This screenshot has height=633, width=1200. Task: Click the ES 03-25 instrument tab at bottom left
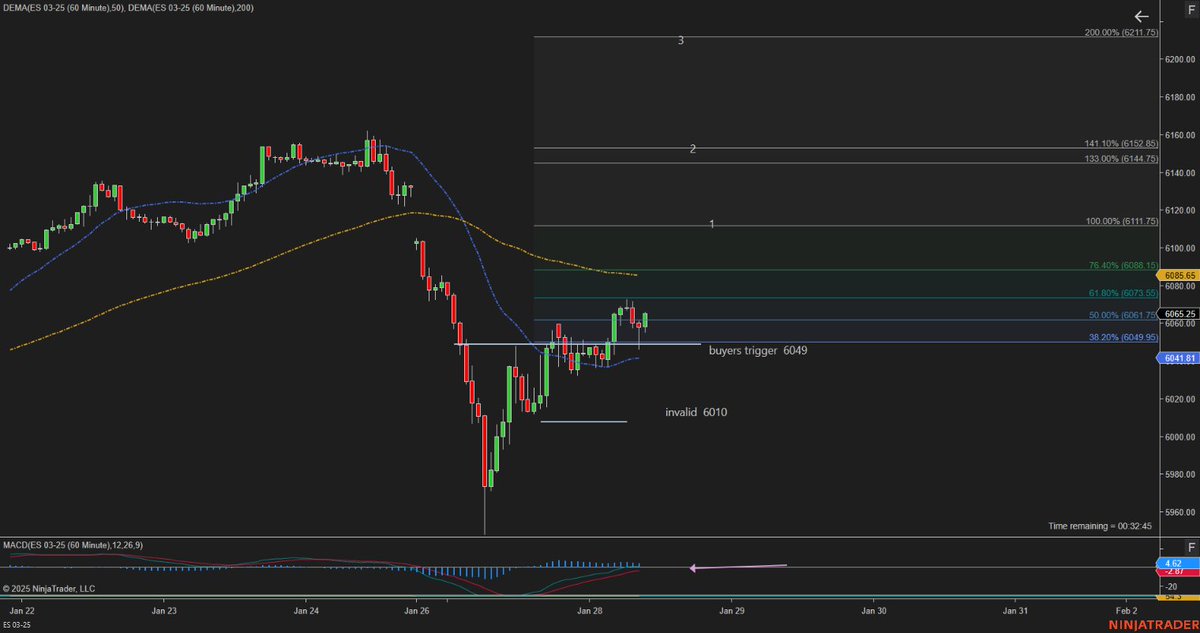point(17,625)
